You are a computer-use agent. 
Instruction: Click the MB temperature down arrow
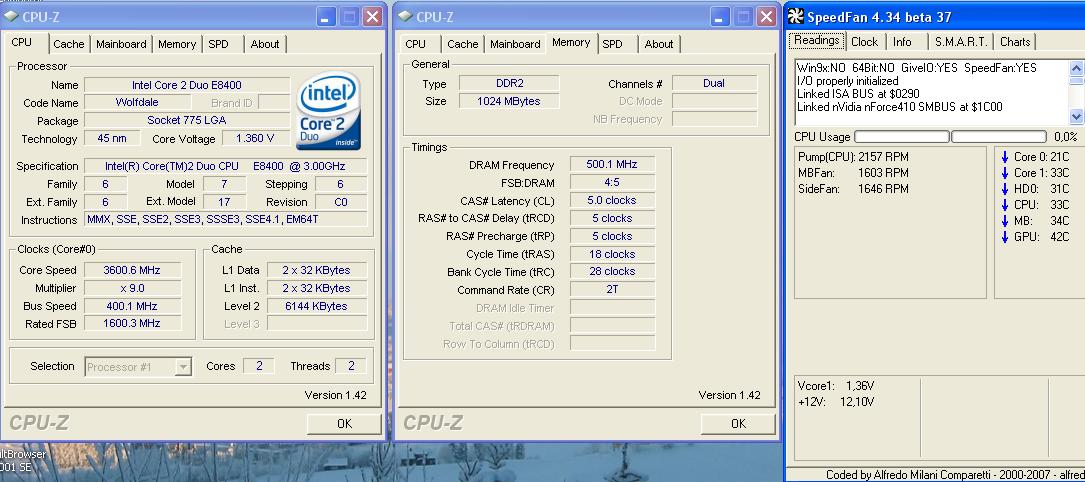pos(1005,221)
